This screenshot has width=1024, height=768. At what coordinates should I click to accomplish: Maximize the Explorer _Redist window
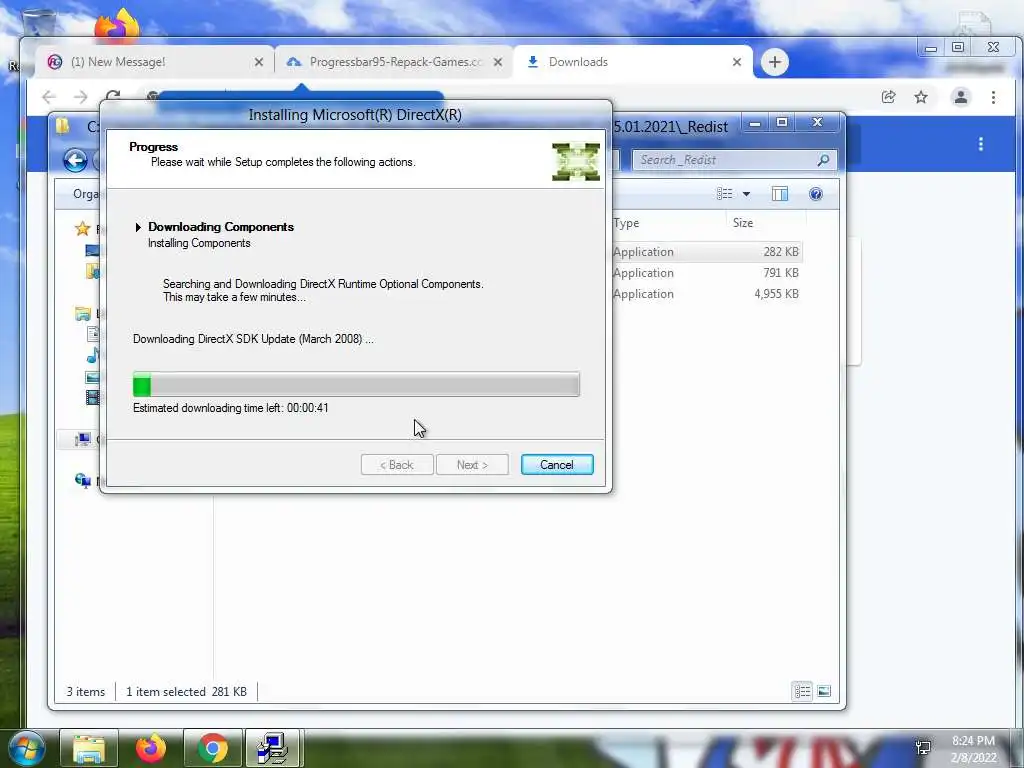coord(782,123)
